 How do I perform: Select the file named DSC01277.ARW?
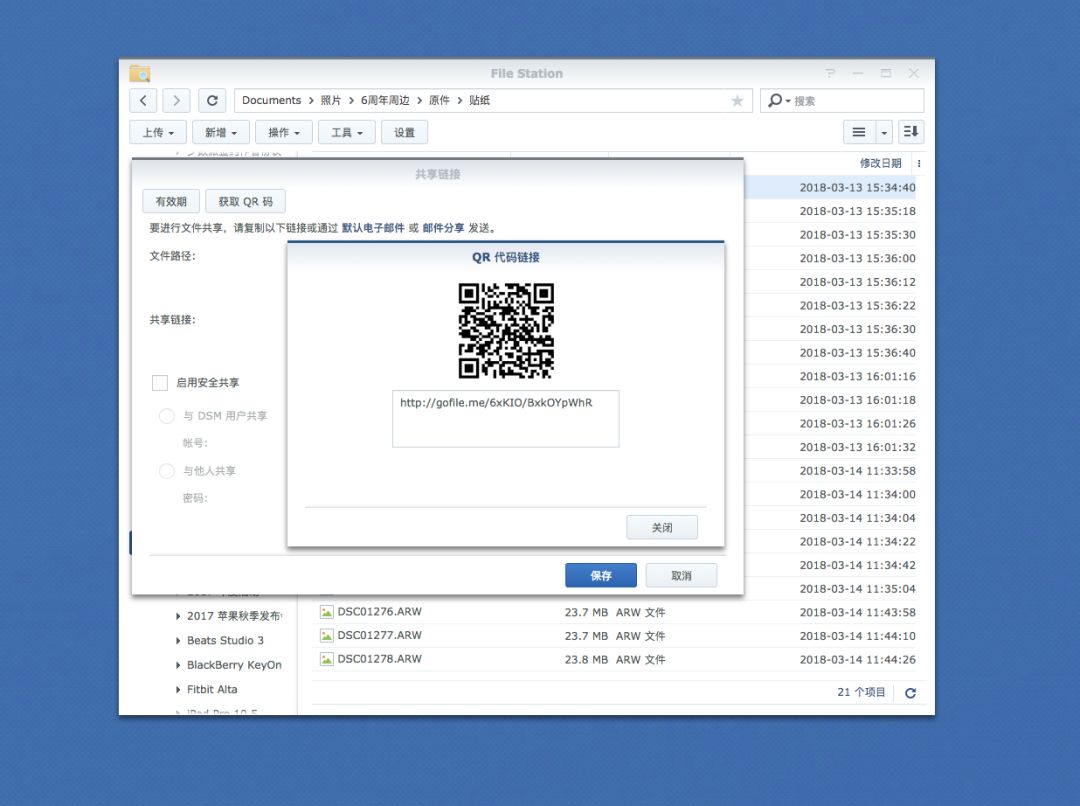pos(380,635)
